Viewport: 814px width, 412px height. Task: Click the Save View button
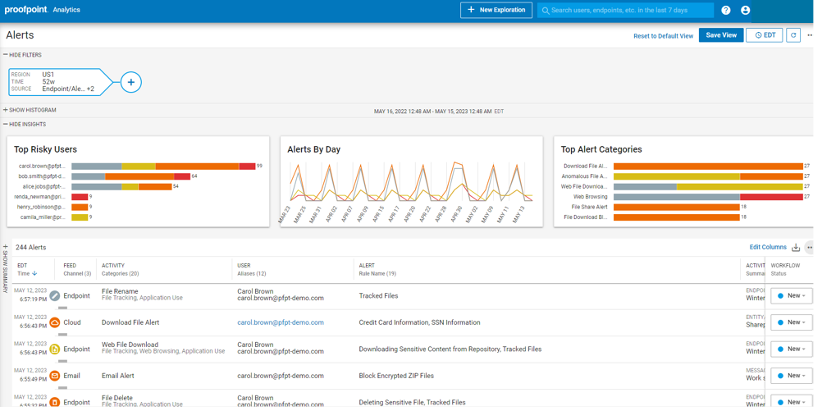pyautogui.click(x=720, y=35)
